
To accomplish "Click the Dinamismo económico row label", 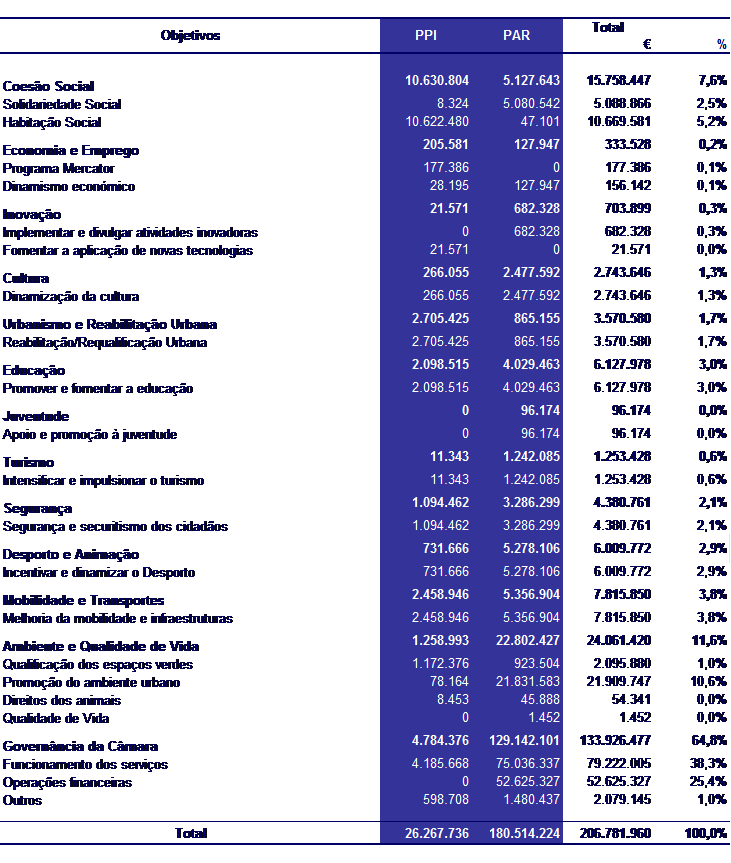I will click(x=69, y=187).
